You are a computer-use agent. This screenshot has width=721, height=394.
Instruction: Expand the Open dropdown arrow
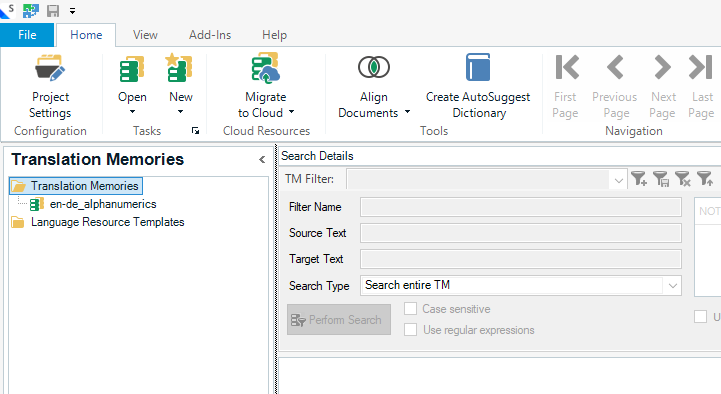coord(132,112)
